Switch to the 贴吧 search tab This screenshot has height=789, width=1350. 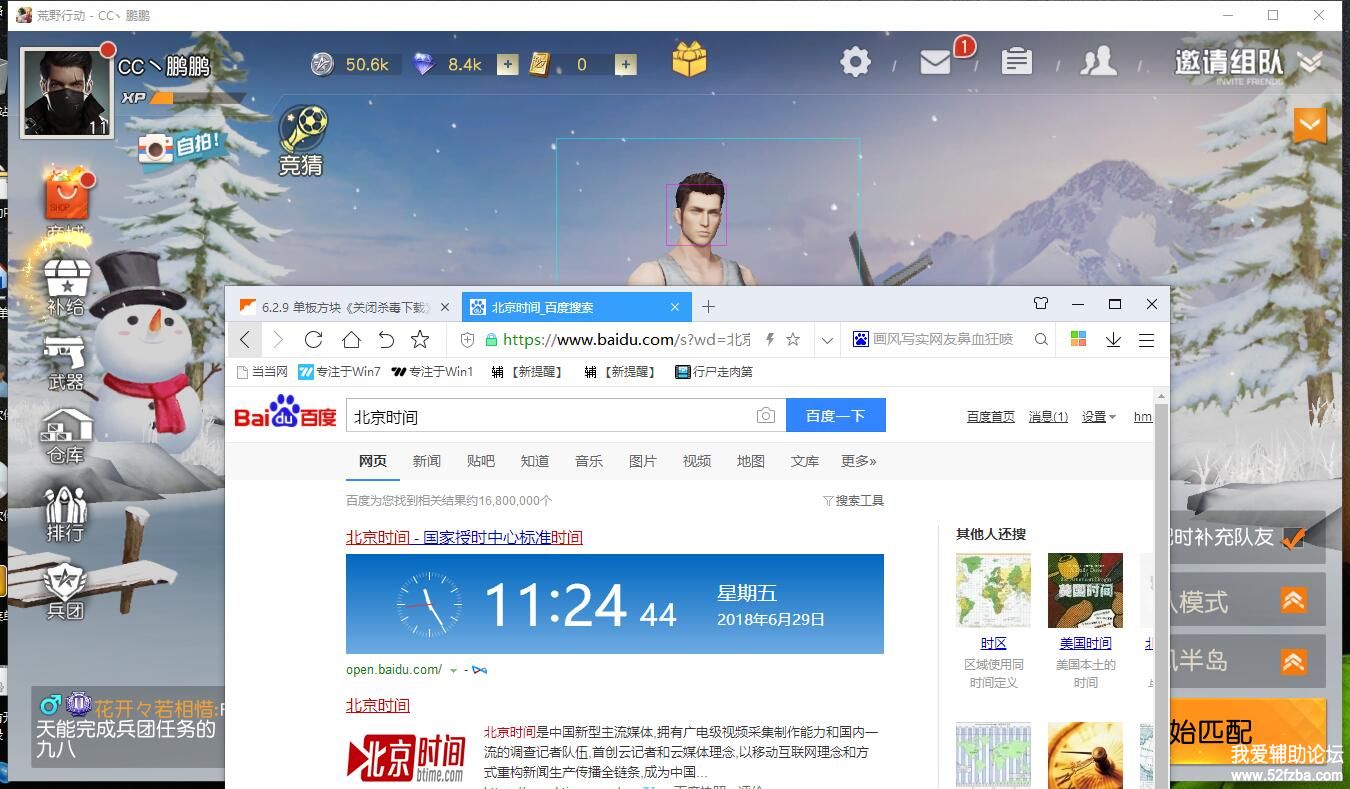click(x=481, y=461)
